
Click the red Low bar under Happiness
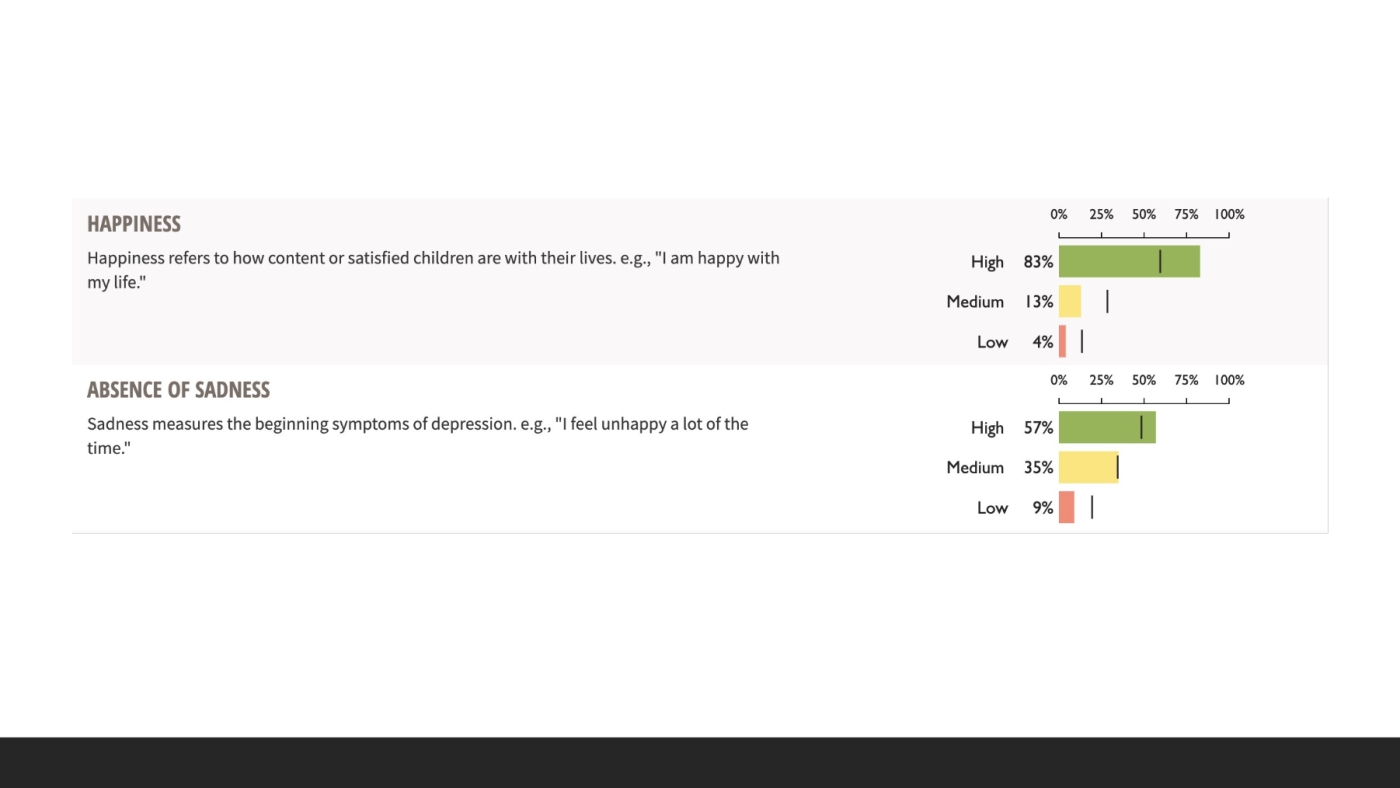1062,342
